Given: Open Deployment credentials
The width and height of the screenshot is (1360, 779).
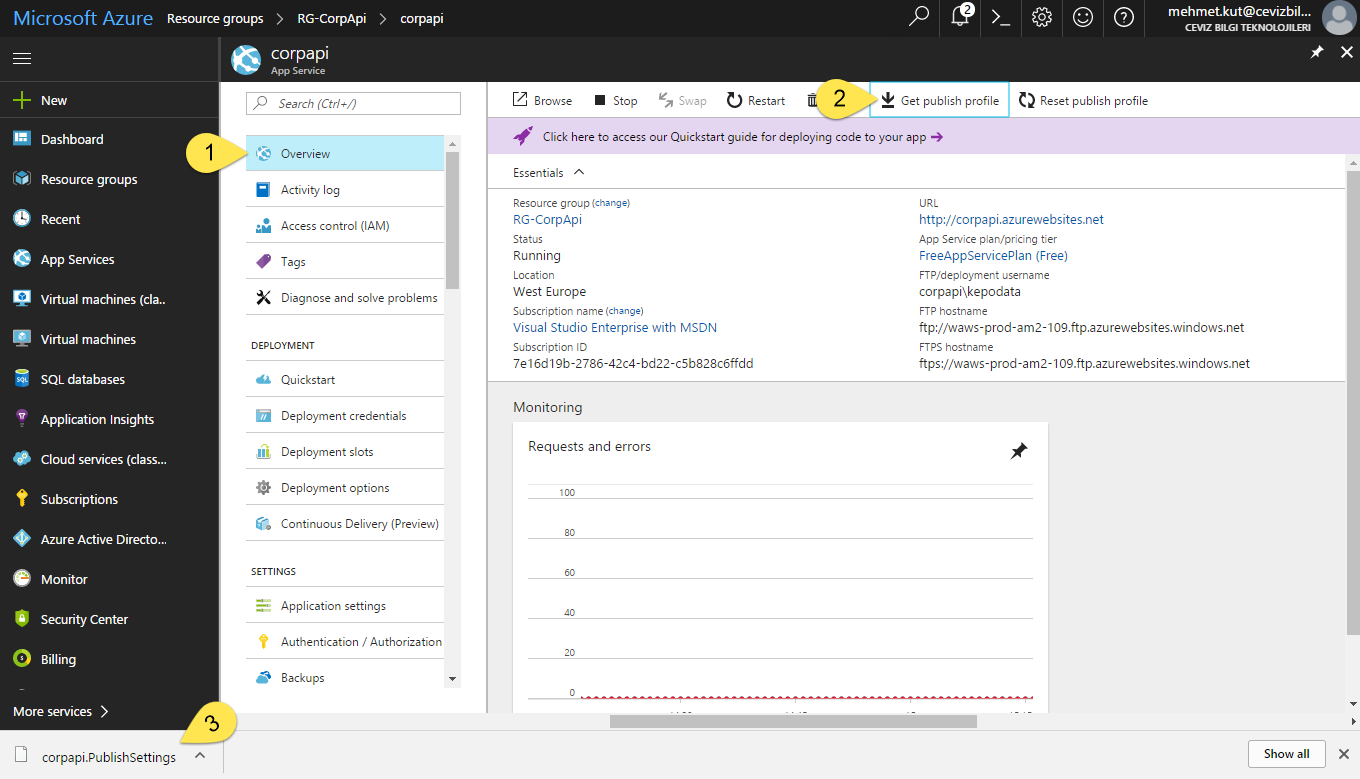Looking at the screenshot, I should point(345,416).
